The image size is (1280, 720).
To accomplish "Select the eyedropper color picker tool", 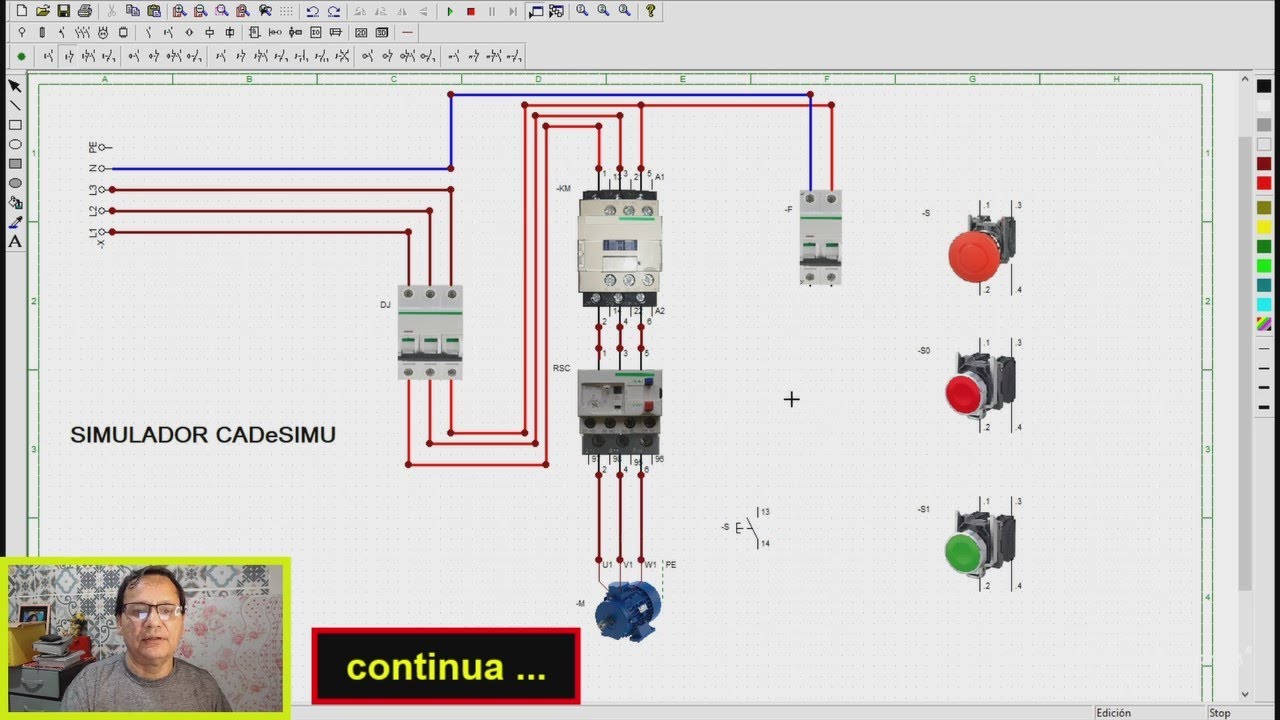I will point(15,222).
